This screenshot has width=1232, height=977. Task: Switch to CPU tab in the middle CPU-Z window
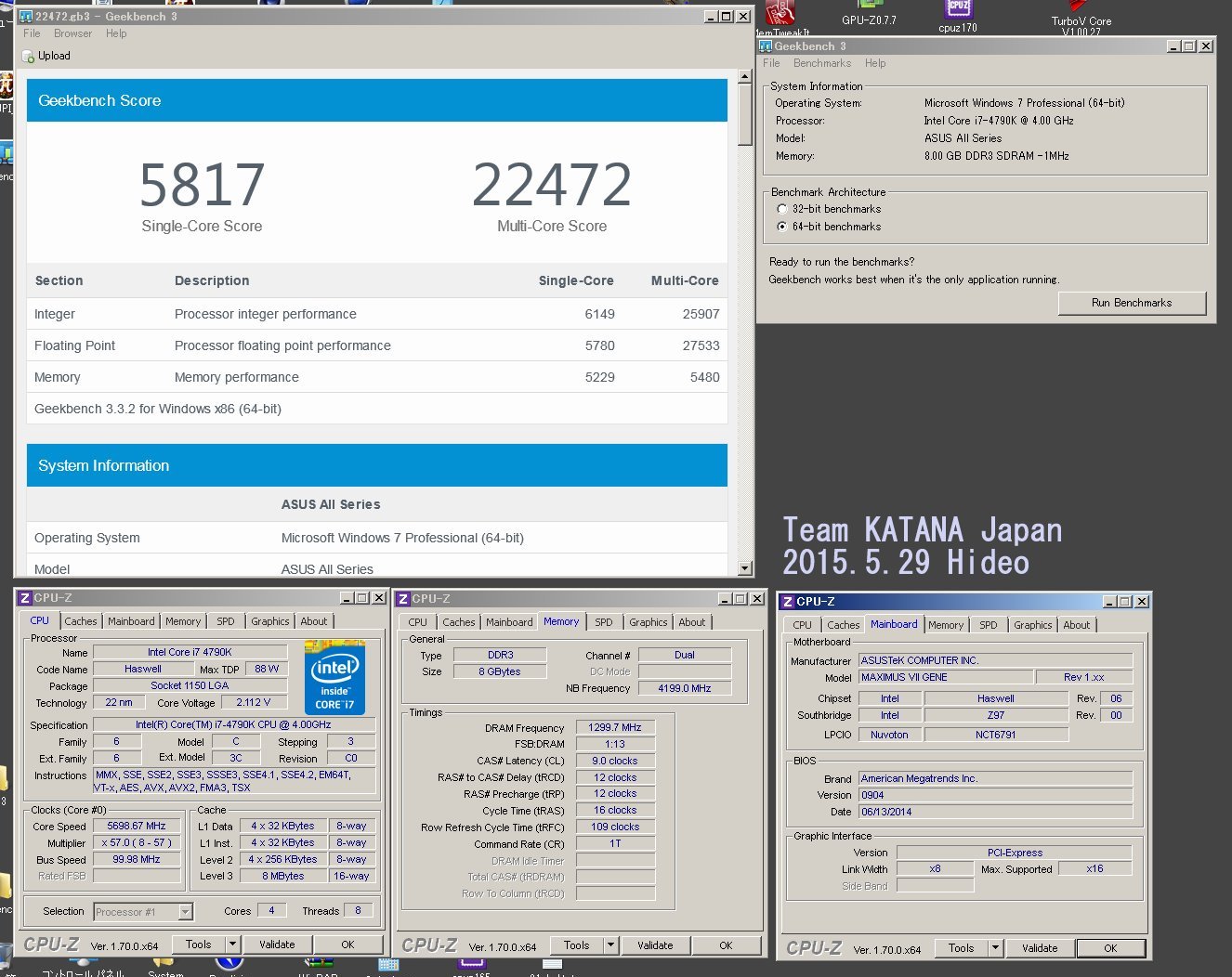click(418, 622)
